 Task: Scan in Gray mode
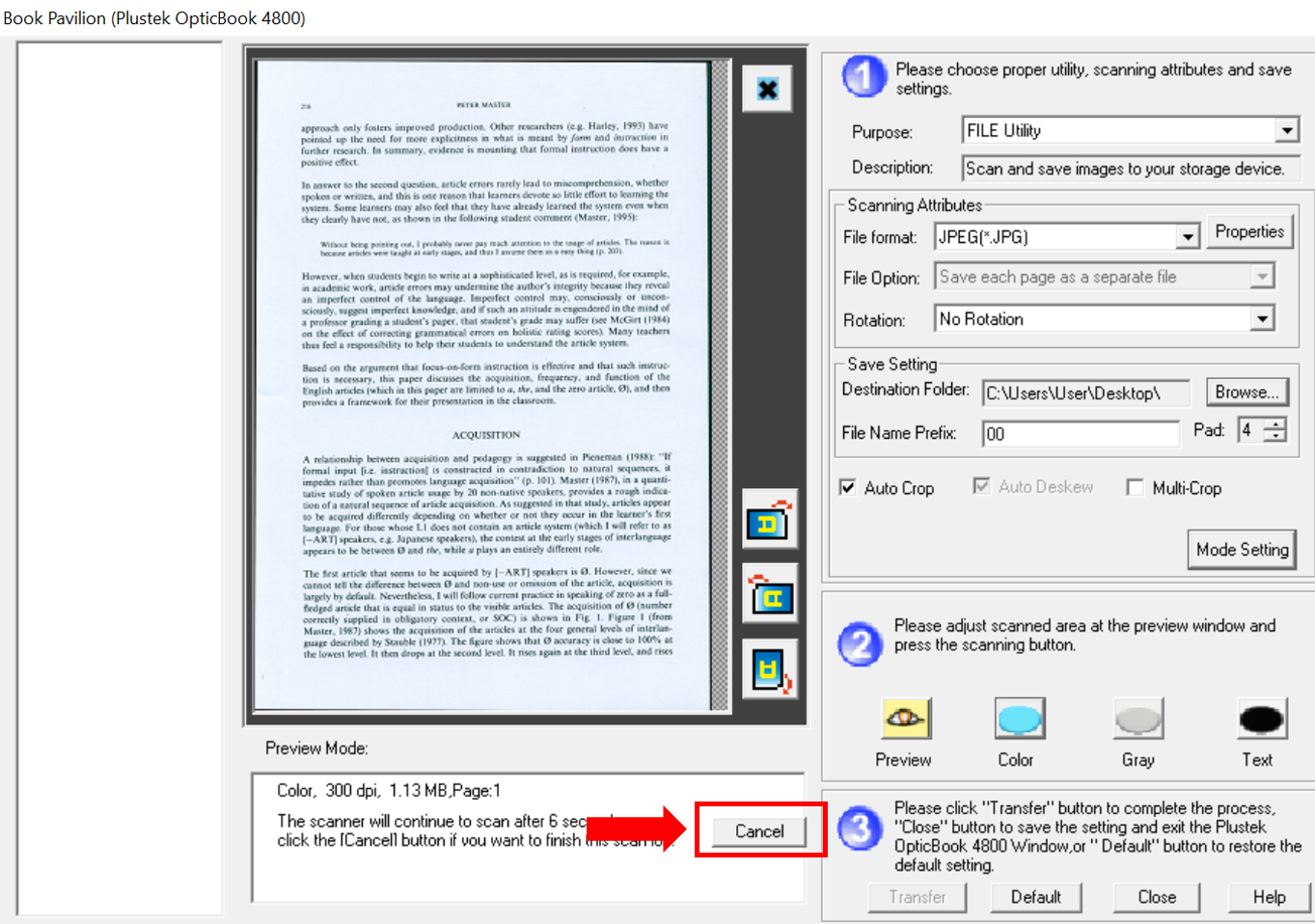tap(1138, 719)
